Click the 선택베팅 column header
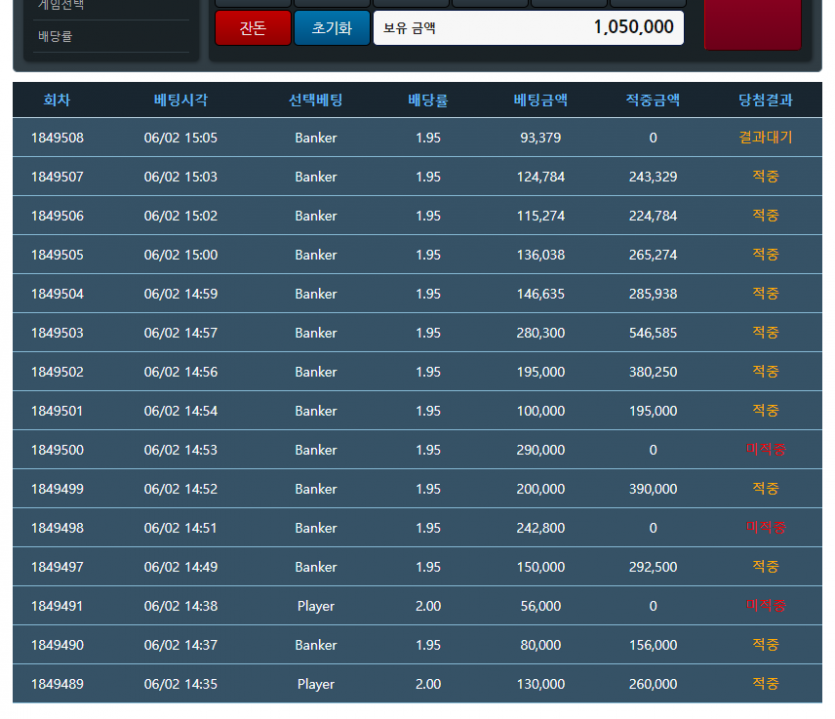 pyautogui.click(x=316, y=100)
